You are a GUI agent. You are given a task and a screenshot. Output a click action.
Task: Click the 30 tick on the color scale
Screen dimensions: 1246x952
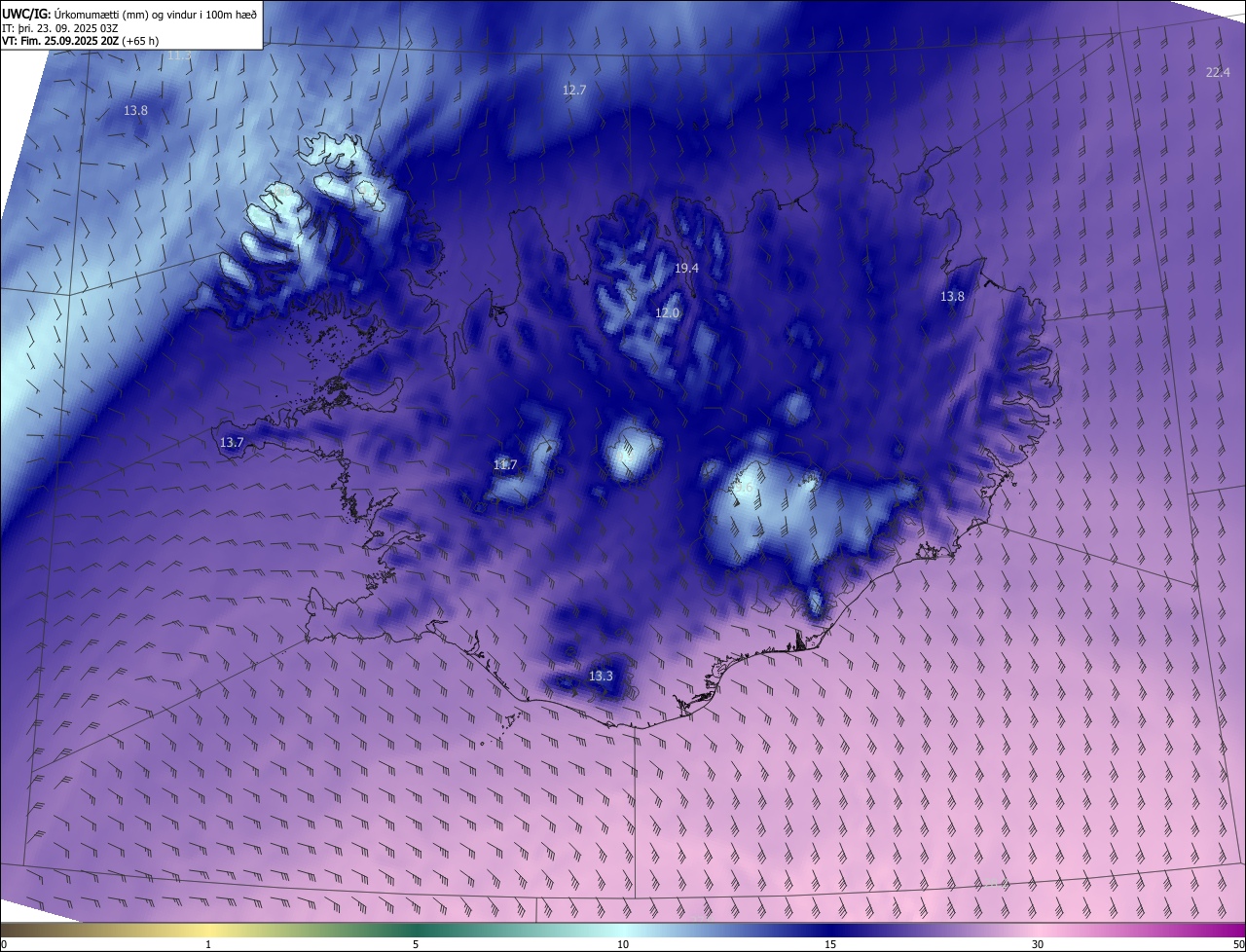pos(1038,944)
